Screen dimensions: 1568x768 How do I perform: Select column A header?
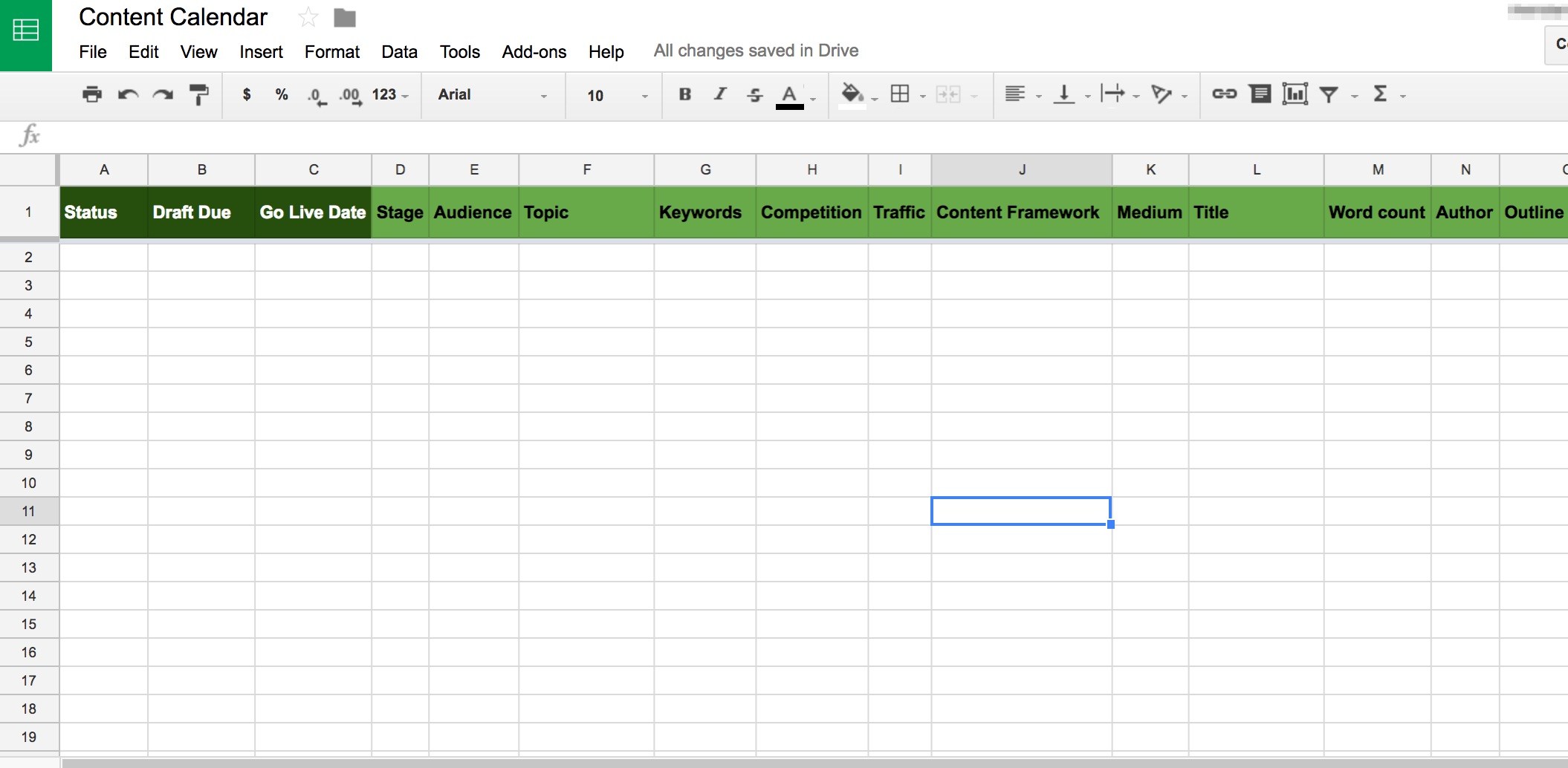point(104,169)
